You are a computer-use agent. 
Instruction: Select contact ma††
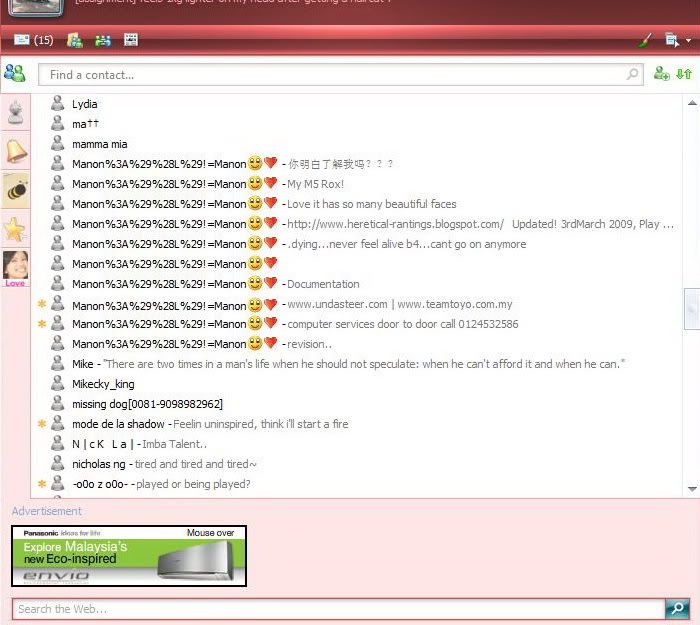tap(85, 124)
